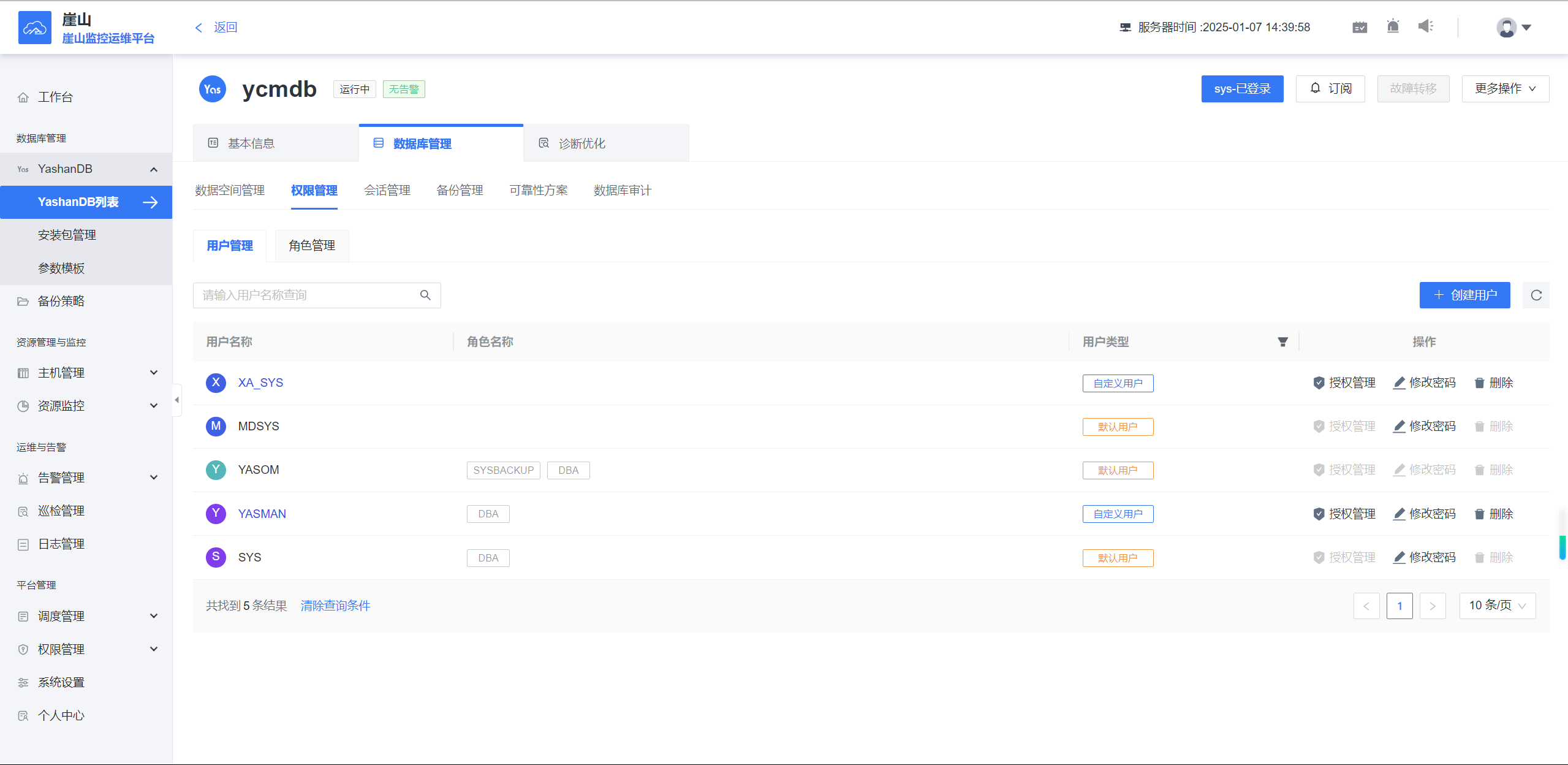
Task: Click the 创建用户 button
Action: [x=1464, y=295]
